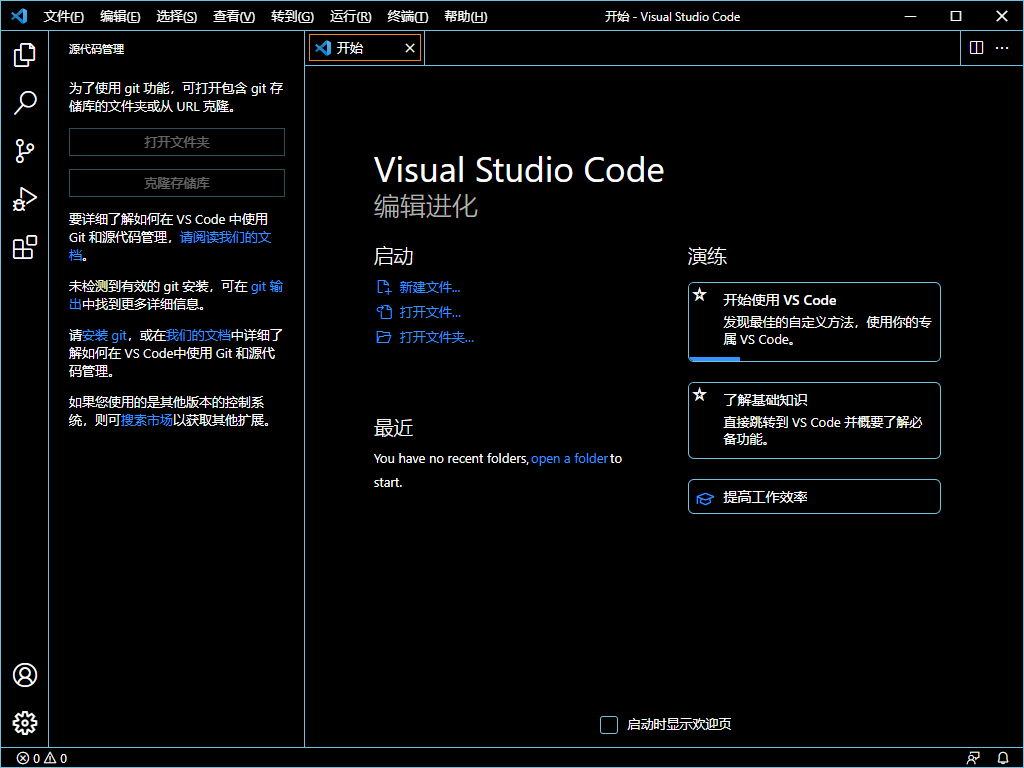Screen dimensions: 1024x768
Task: Click the 搜索市场 link
Action: tap(147, 420)
